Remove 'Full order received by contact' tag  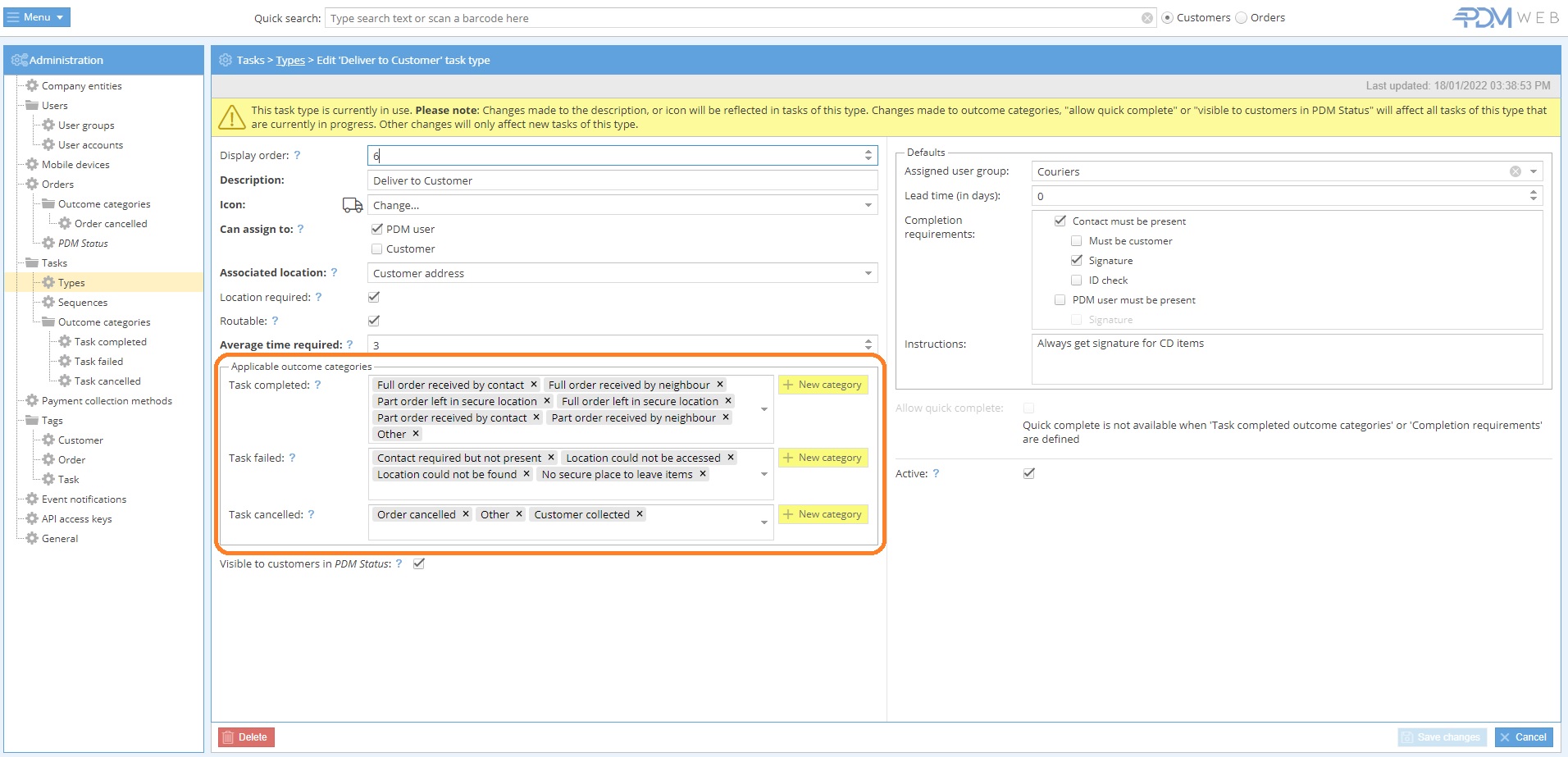pos(534,385)
